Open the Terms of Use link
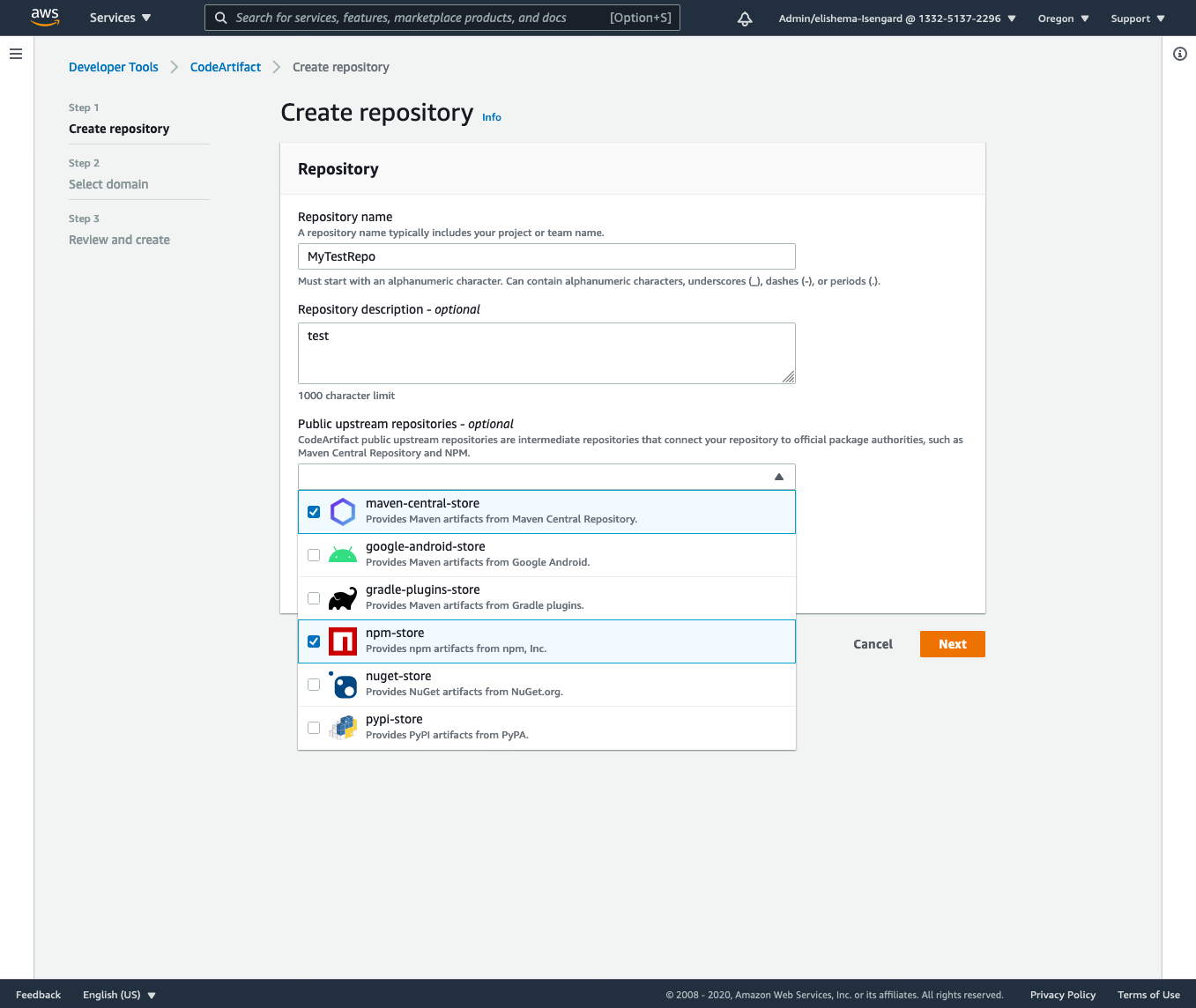 [1148, 995]
